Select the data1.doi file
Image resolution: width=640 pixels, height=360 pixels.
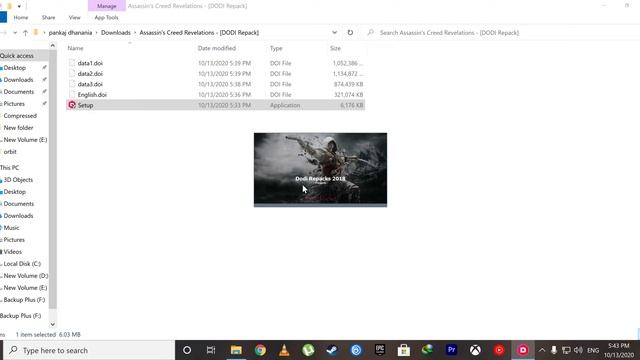tap(90, 63)
